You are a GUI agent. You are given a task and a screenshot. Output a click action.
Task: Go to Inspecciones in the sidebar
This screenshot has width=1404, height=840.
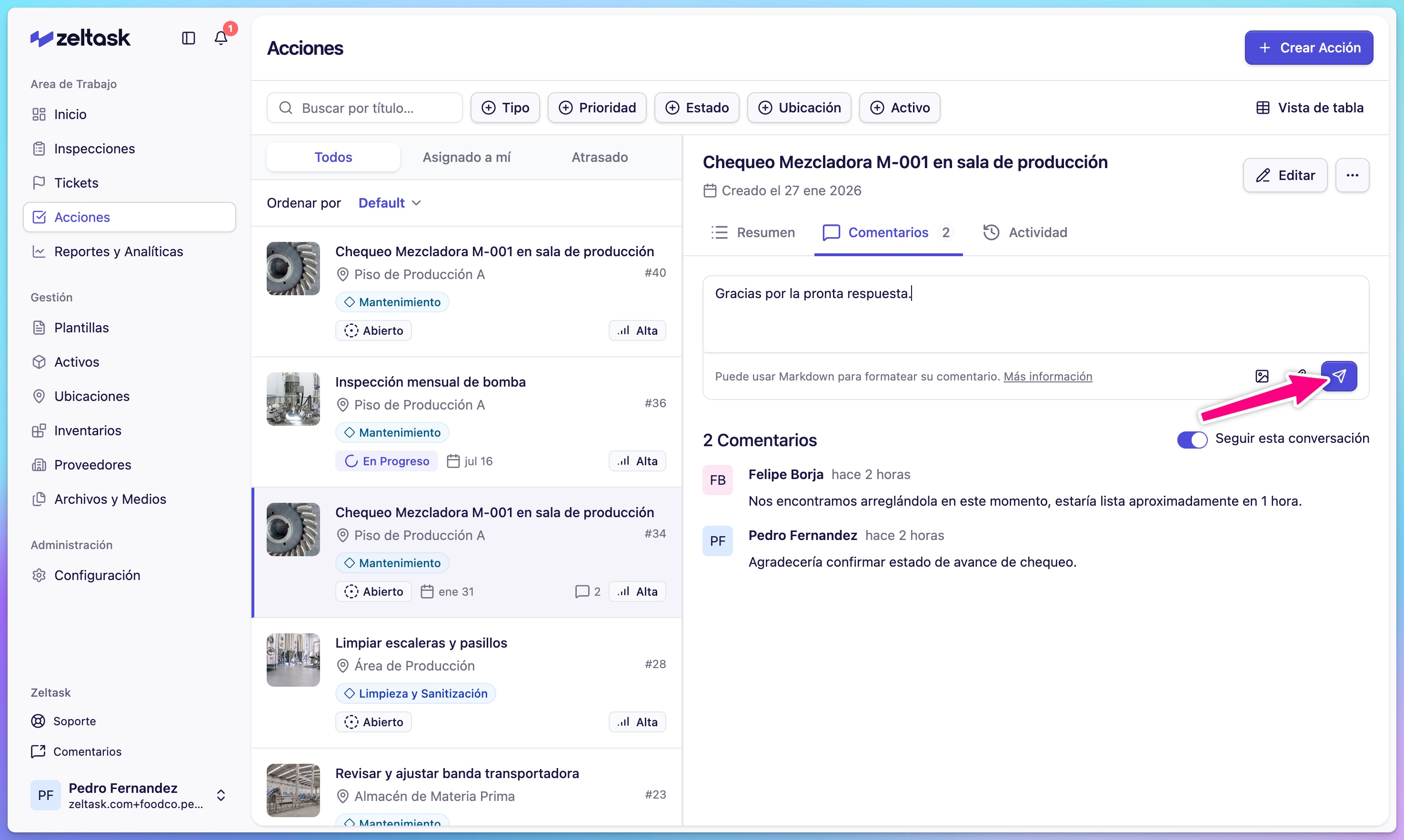pyautogui.click(x=129, y=148)
